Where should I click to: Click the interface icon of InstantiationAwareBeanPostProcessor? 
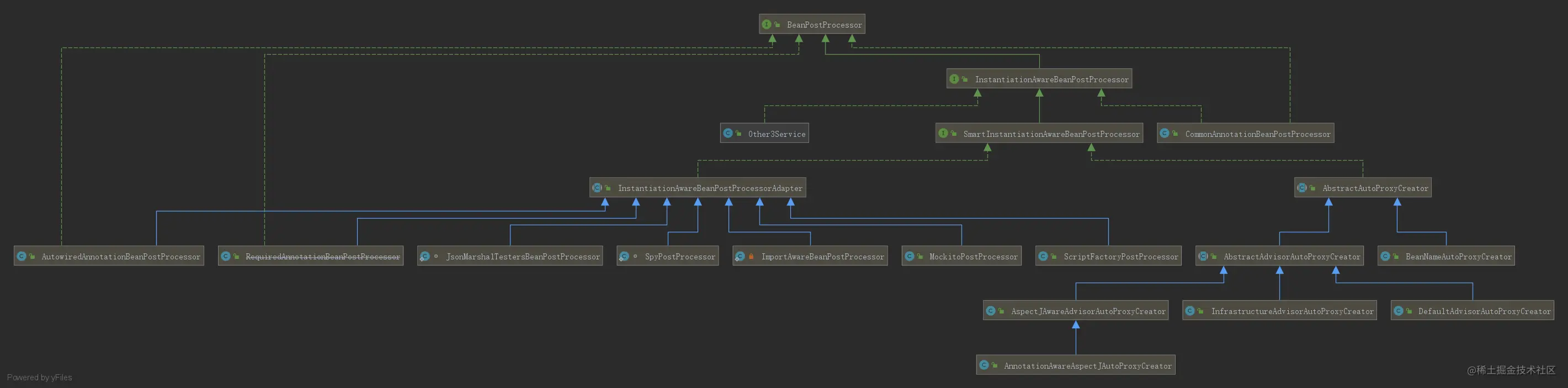[954, 78]
